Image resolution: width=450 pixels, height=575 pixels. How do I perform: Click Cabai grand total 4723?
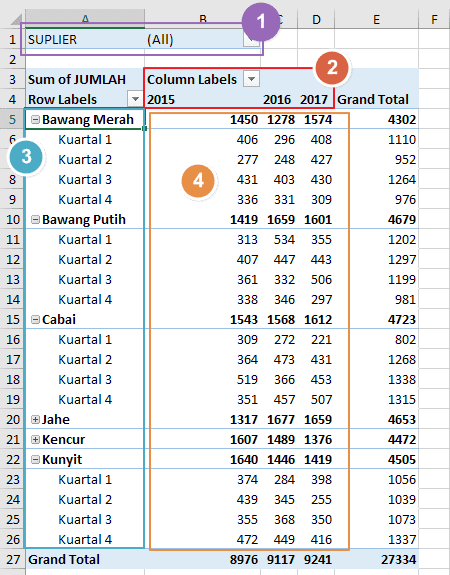(x=402, y=320)
